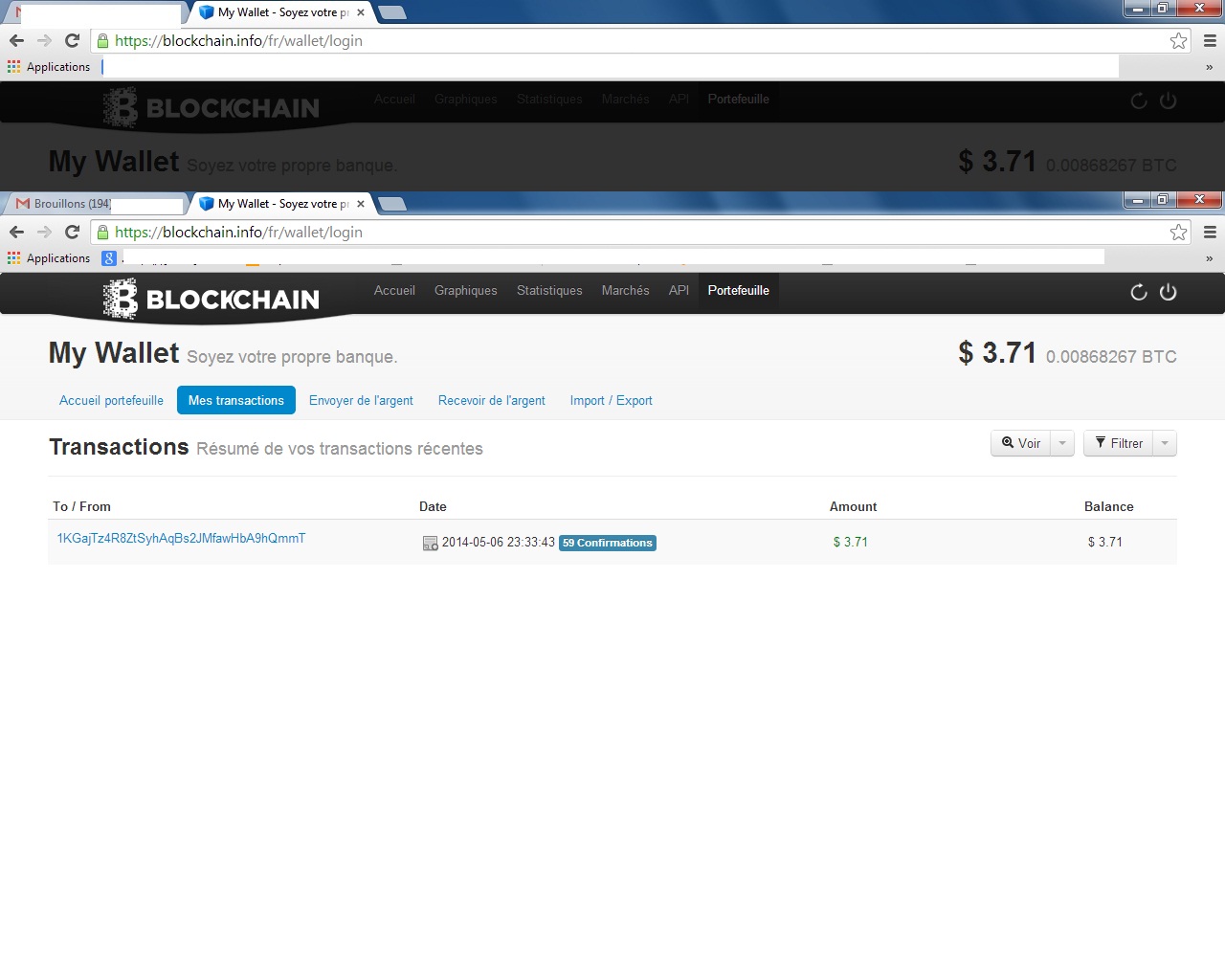Log out via lower header power icon
1225x980 pixels.
tap(1168, 292)
